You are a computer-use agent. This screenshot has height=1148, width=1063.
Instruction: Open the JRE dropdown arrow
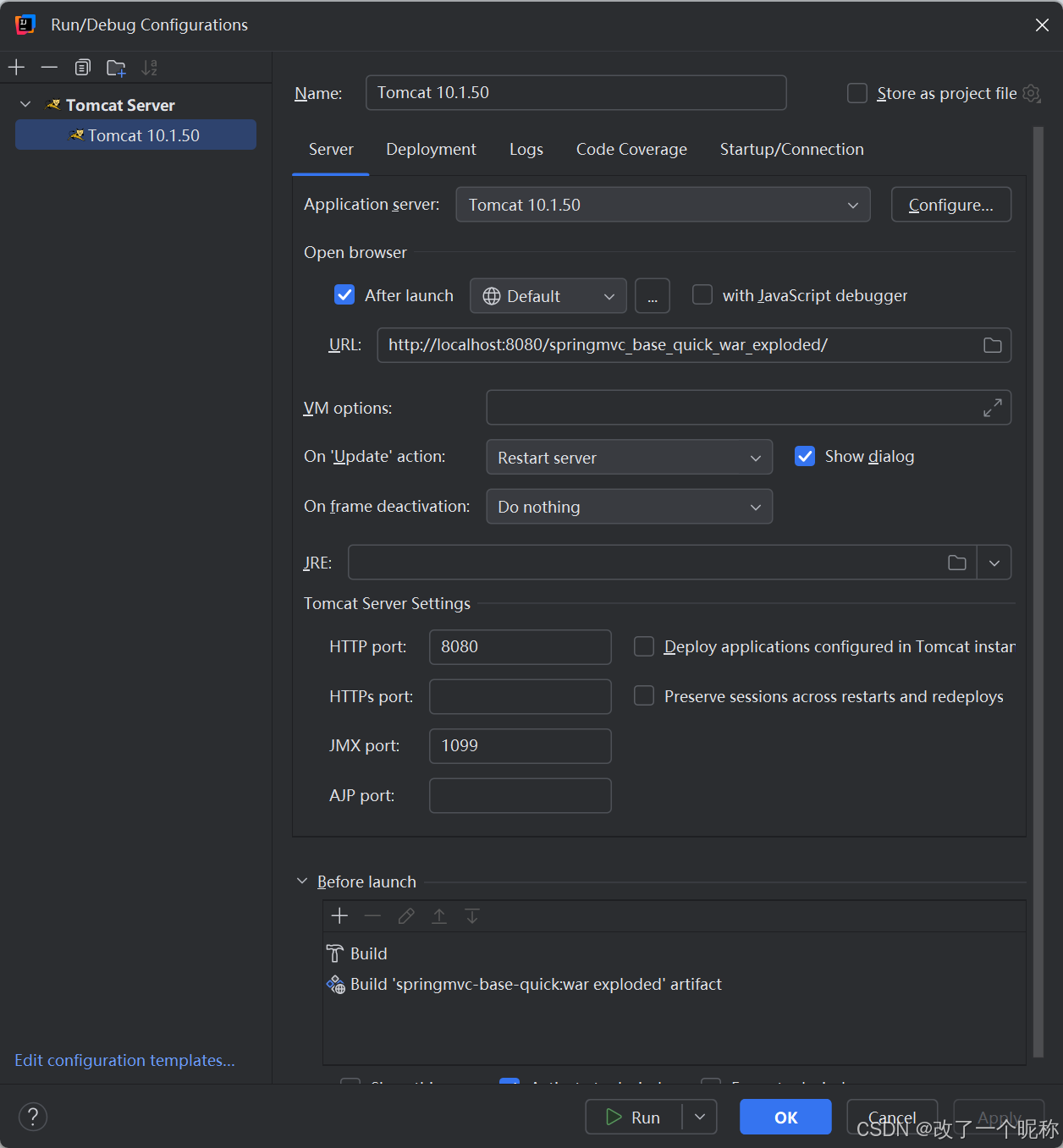994,563
